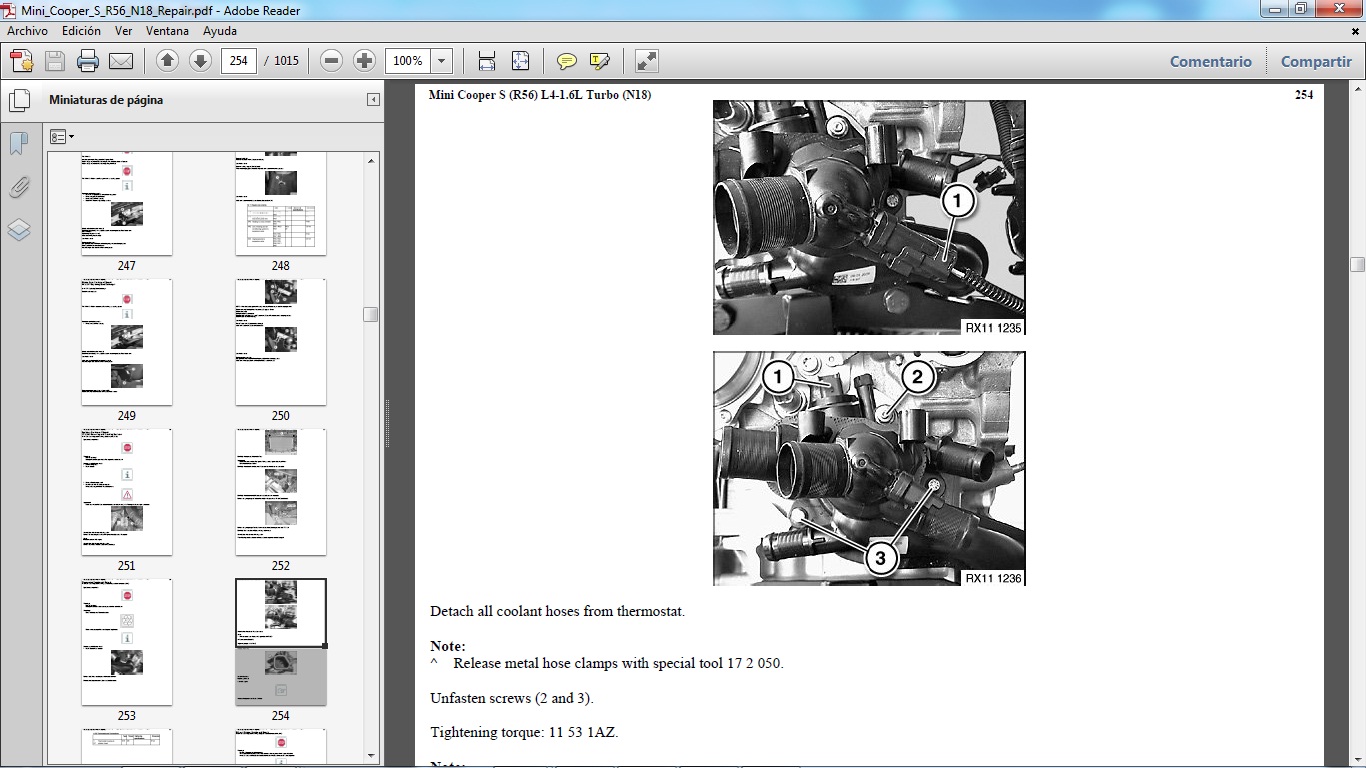1366x768 pixels.
Task: Select page 247 thumbnail
Action: pos(126,204)
